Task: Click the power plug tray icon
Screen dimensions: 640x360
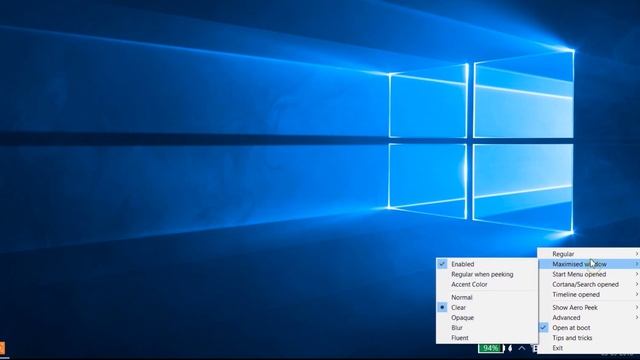Action: click(x=510, y=348)
